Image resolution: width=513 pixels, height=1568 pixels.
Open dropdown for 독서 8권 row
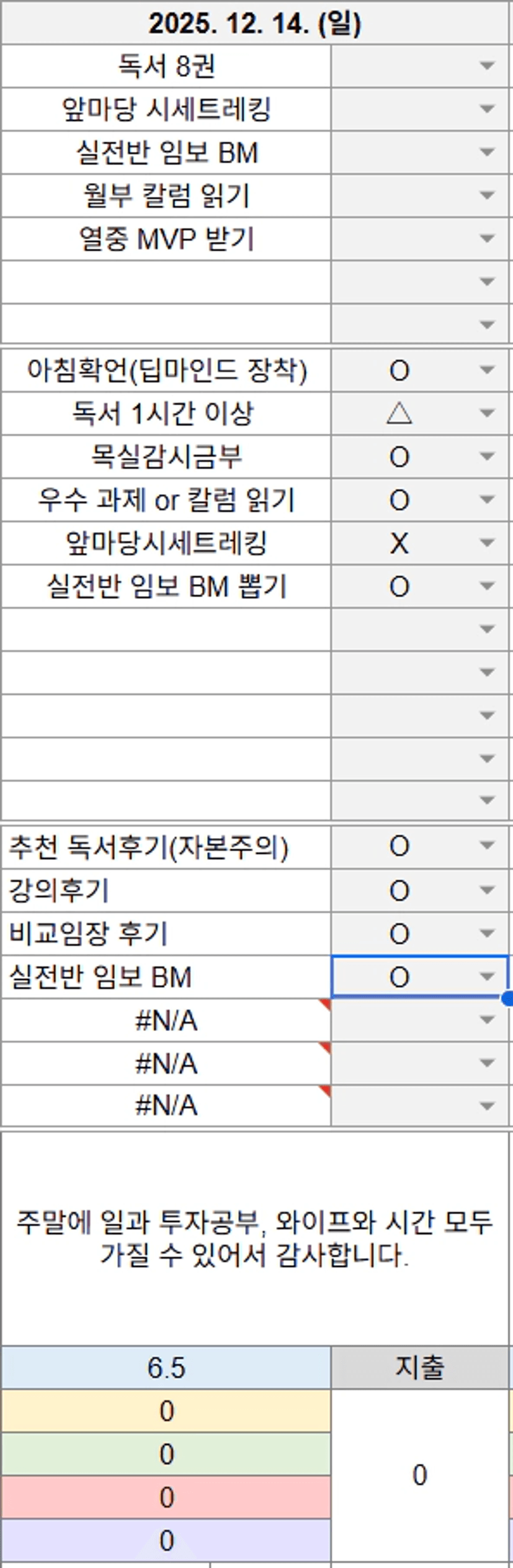[x=487, y=66]
